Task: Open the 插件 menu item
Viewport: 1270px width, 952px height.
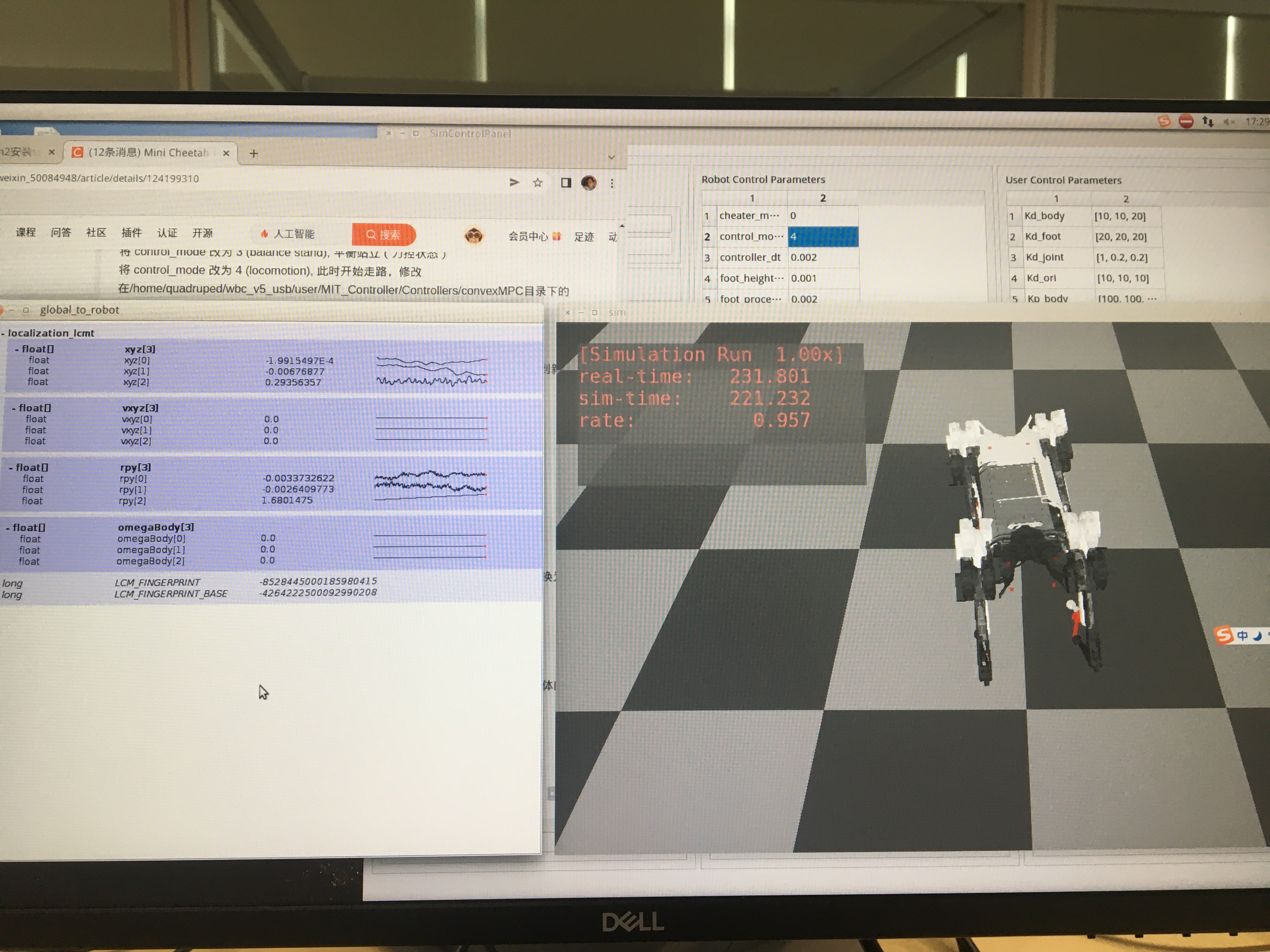Action: (x=131, y=232)
